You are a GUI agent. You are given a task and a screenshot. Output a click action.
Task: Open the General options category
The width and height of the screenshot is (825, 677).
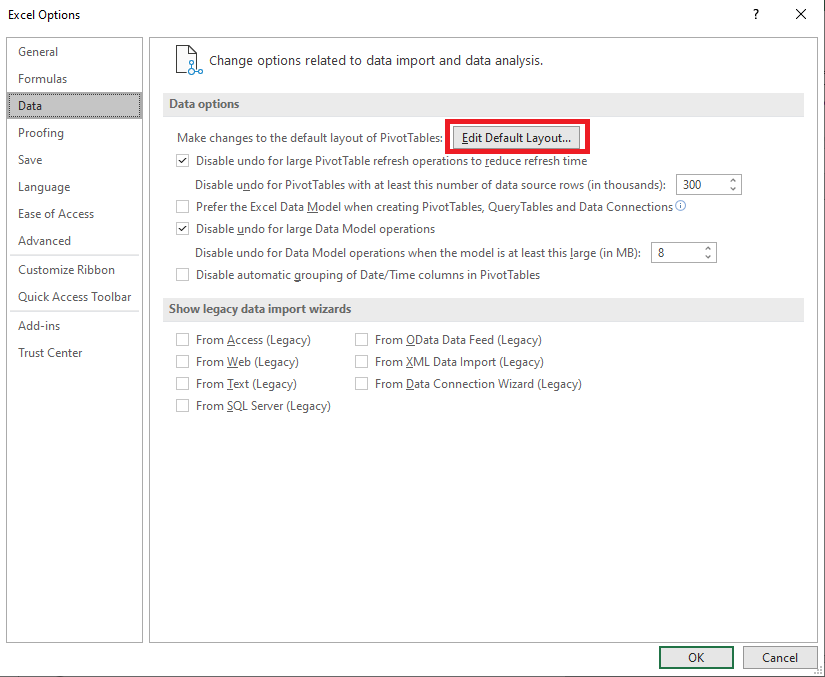(74, 52)
